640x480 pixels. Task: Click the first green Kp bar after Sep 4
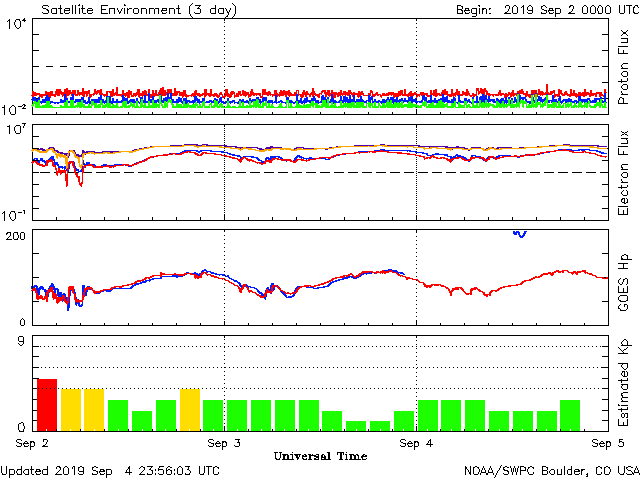point(428,416)
